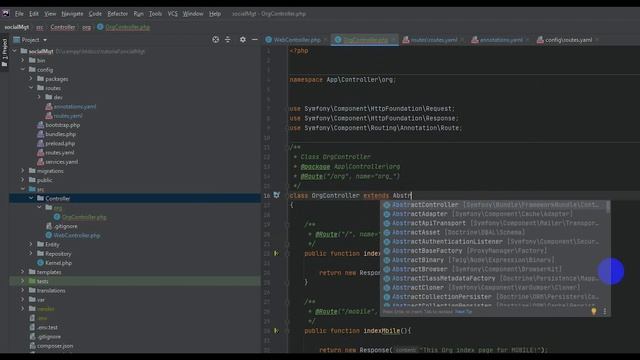Screen dimensions: 640x360
Task: Click the OrgController.php breadcrumb file icon
Action: coord(100,27)
